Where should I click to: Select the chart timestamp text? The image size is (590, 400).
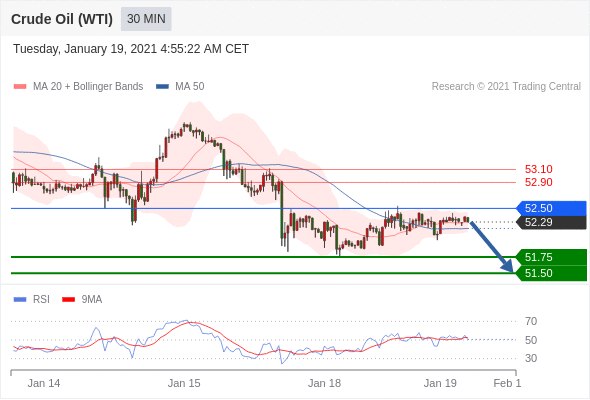click(x=131, y=49)
